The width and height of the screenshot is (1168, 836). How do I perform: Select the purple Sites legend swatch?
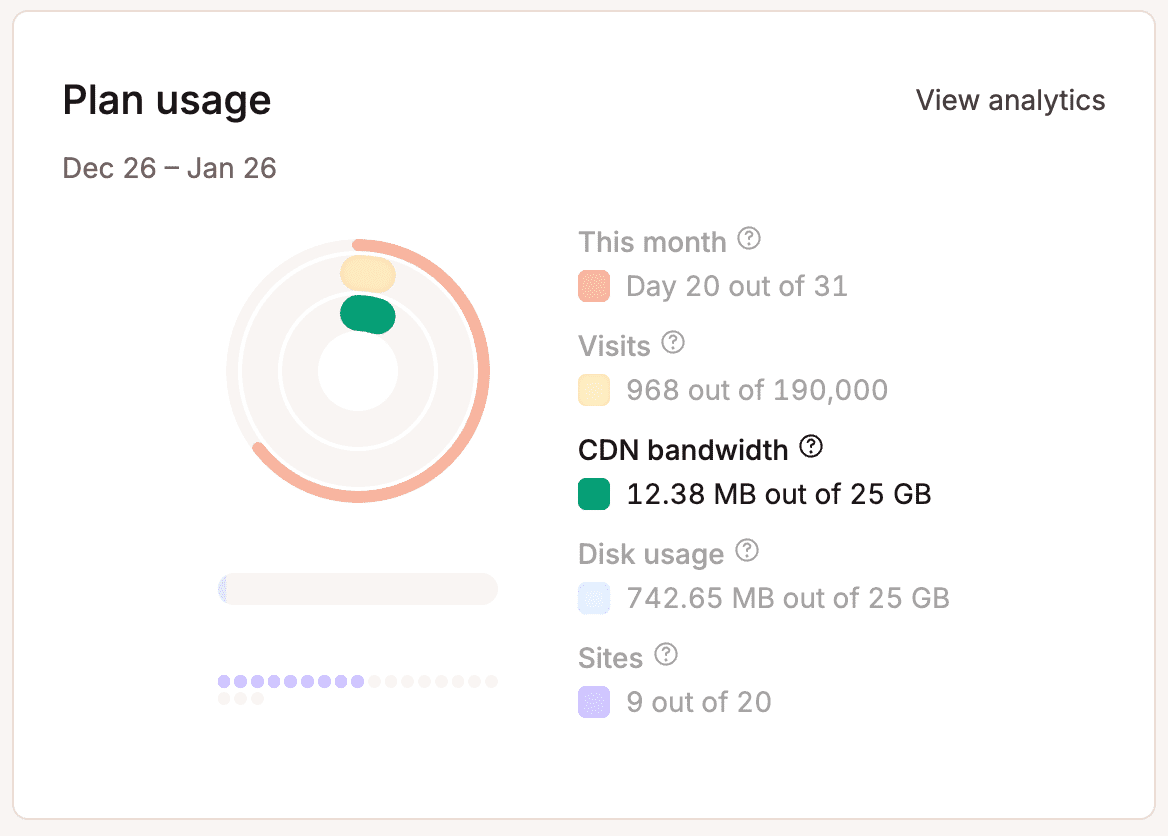pos(594,702)
